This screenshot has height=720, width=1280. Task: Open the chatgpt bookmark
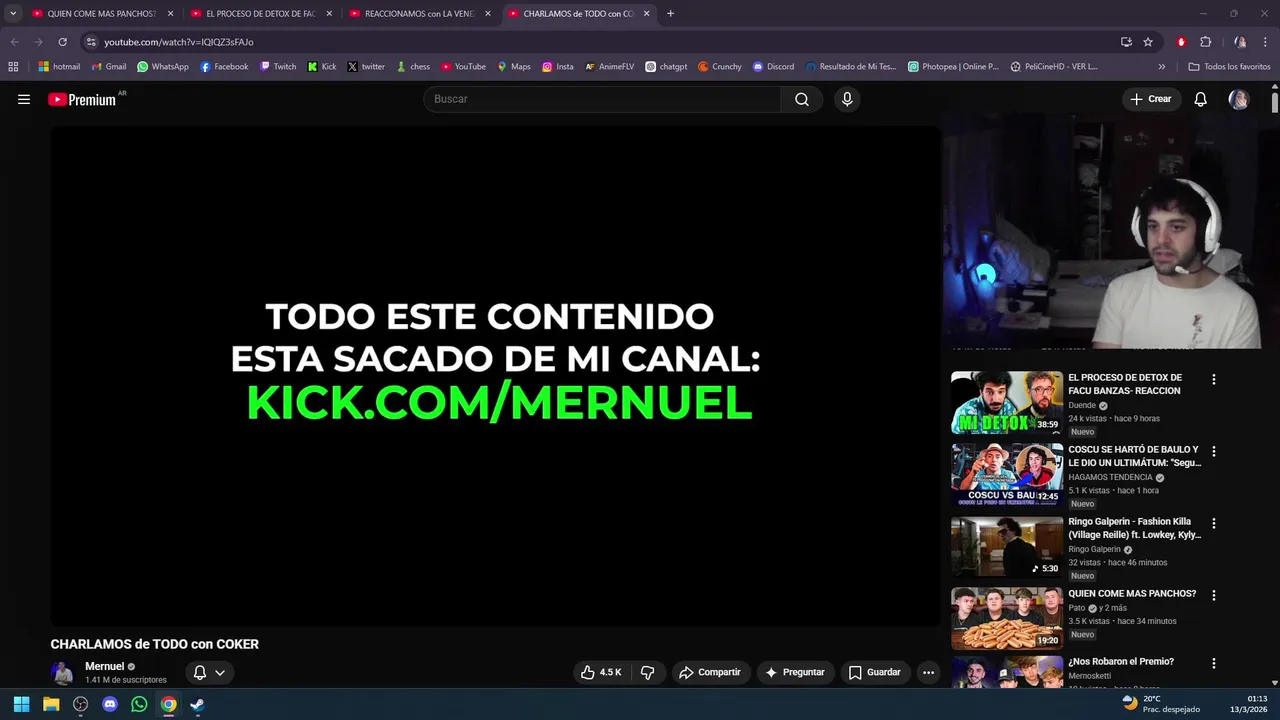click(666, 67)
